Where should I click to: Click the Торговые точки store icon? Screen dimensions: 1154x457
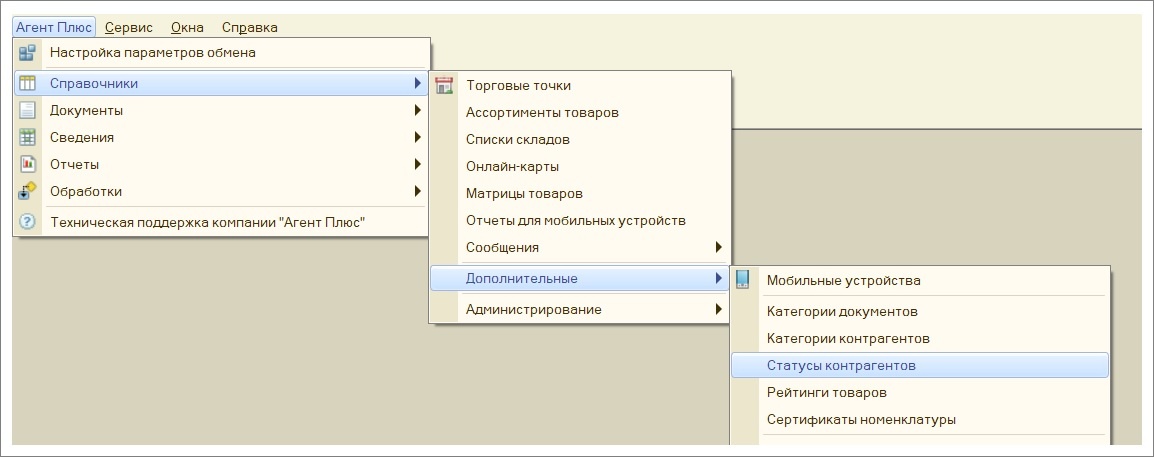[444, 85]
